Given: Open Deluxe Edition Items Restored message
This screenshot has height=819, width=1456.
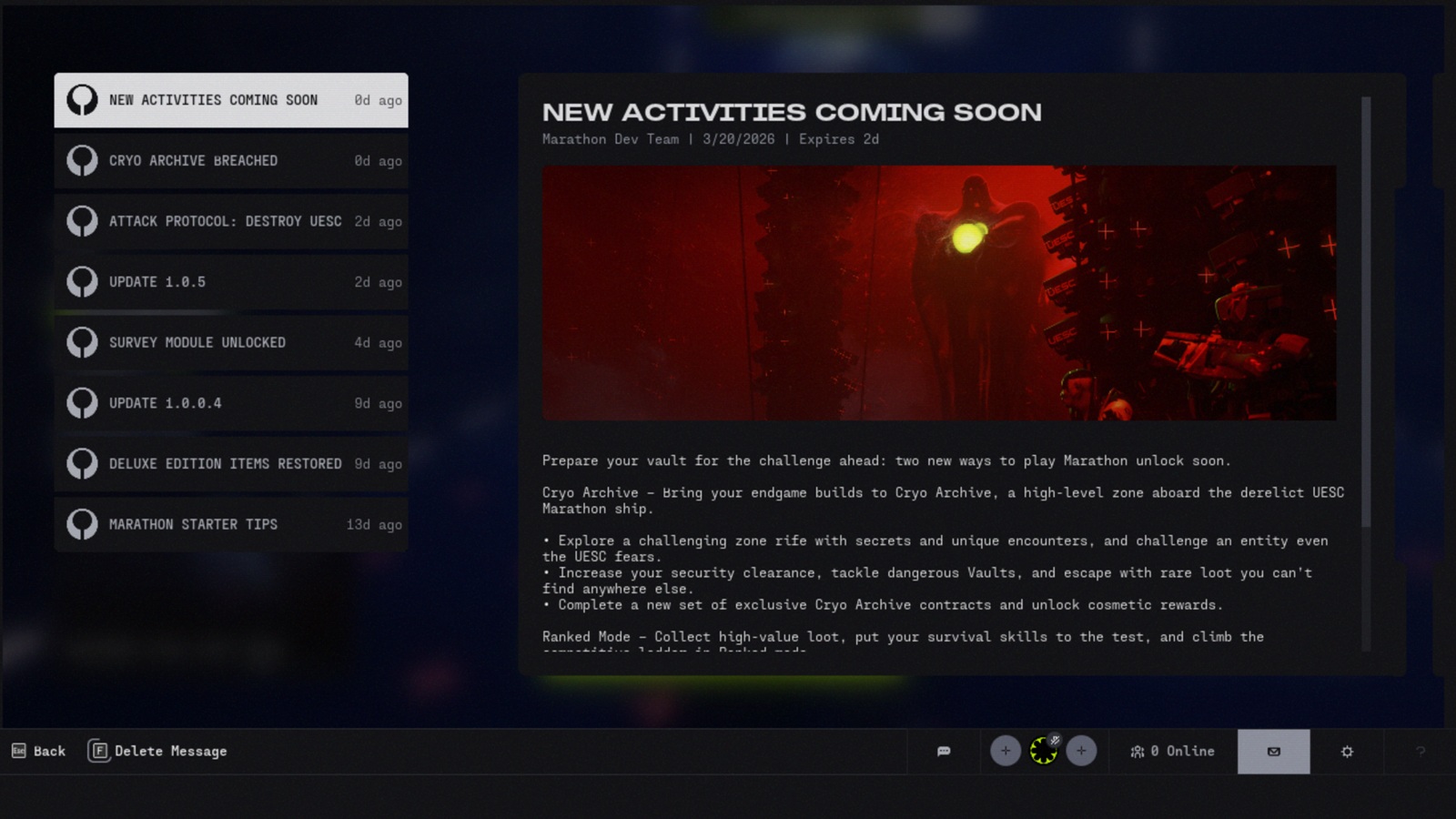Looking at the screenshot, I should (x=231, y=464).
